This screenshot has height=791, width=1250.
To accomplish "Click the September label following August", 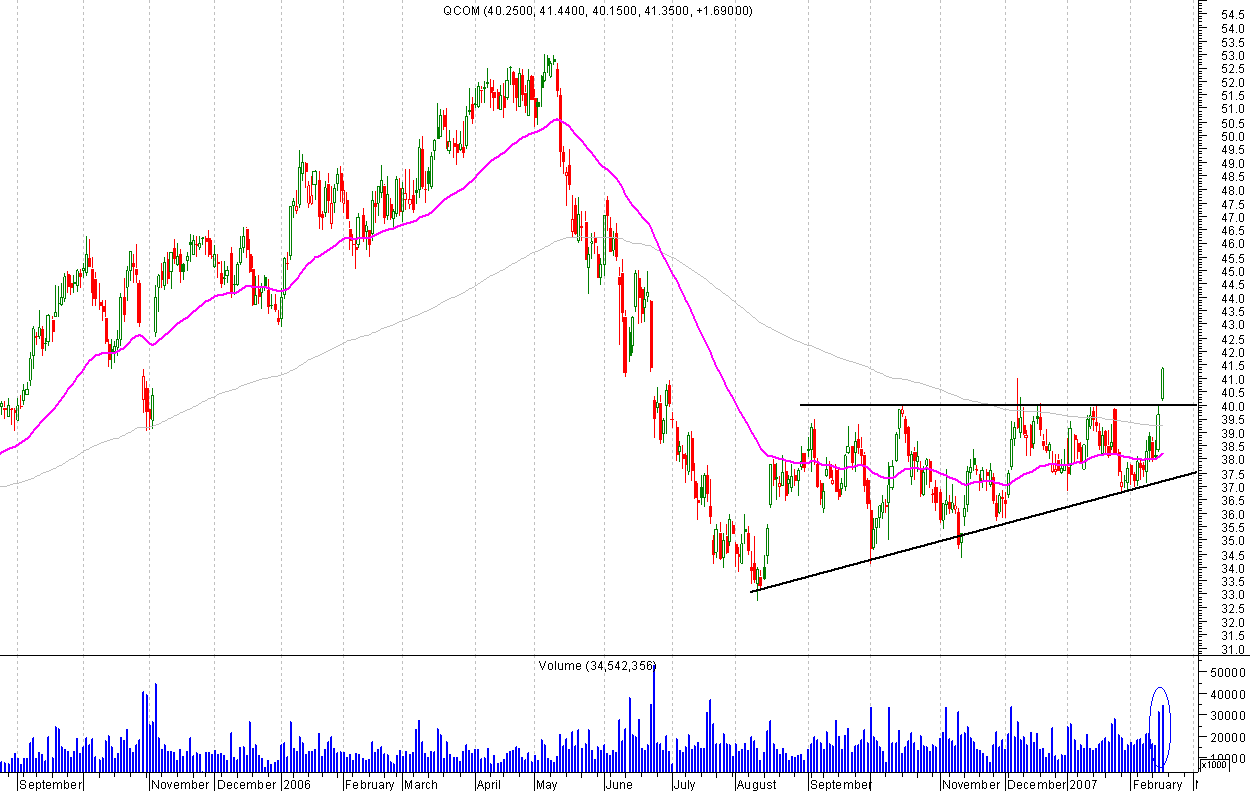I will 841,785.
